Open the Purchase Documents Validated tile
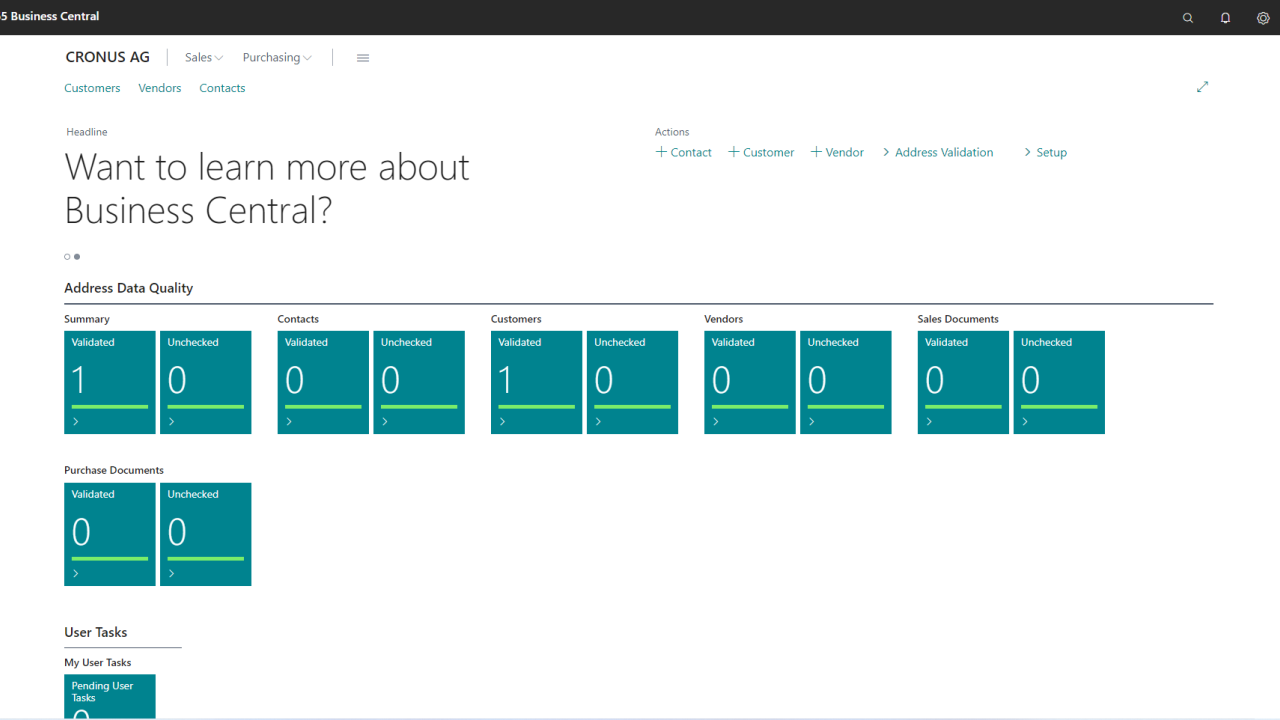The width and height of the screenshot is (1280, 720). 110,534
